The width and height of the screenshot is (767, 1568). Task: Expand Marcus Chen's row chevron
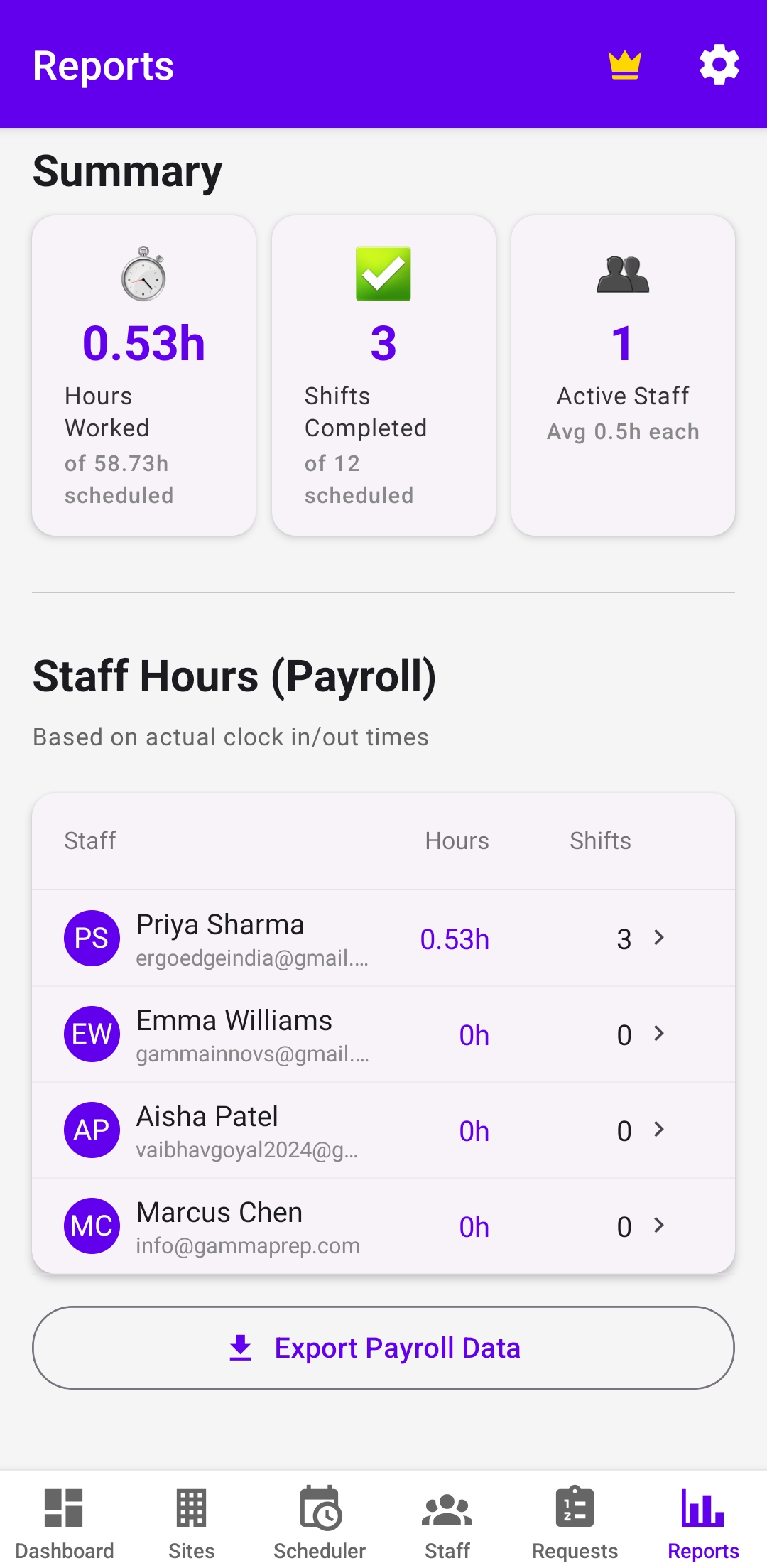pyautogui.click(x=659, y=1226)
